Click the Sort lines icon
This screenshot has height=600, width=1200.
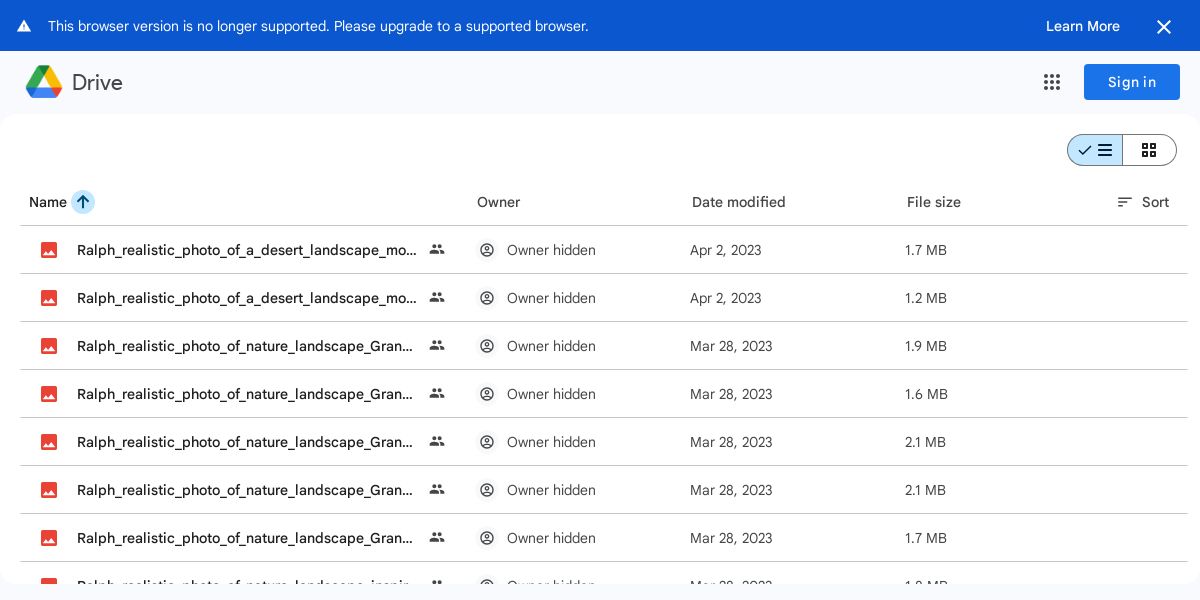pos(1125,202)
